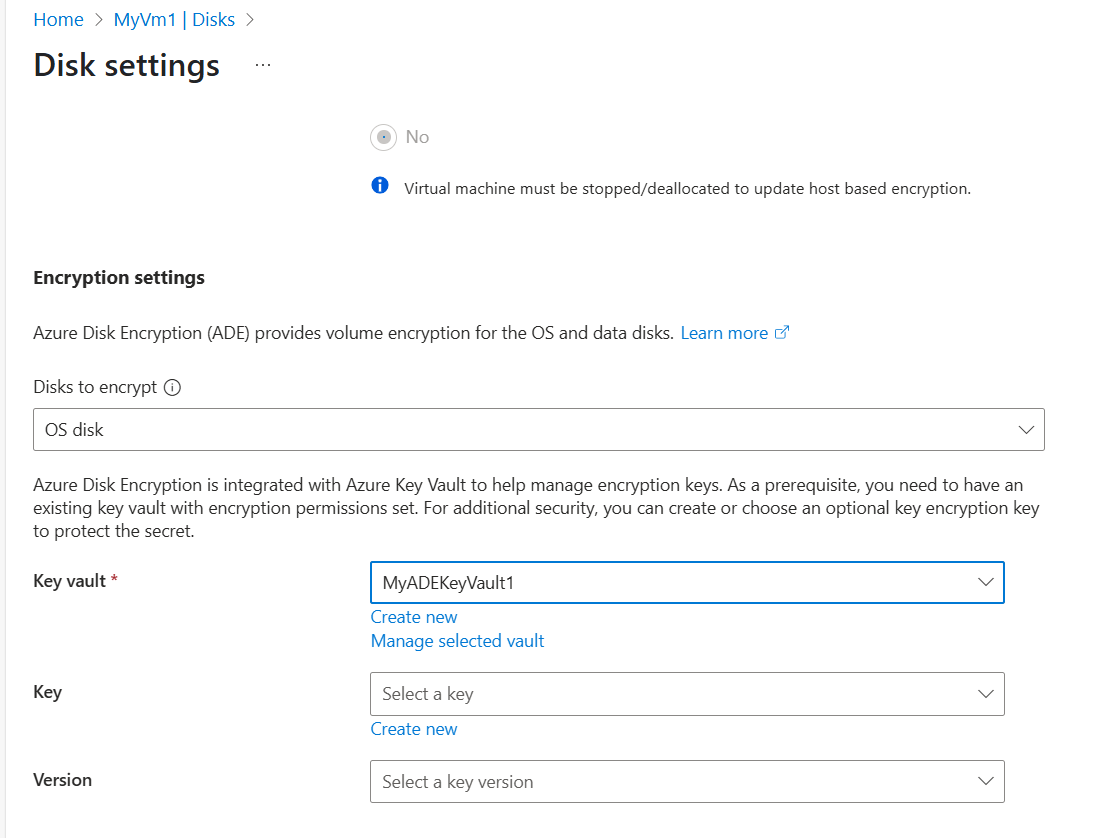Click the info icon beside Disks to encrypt
The image size is (1099, 838).
pos(172,388)
